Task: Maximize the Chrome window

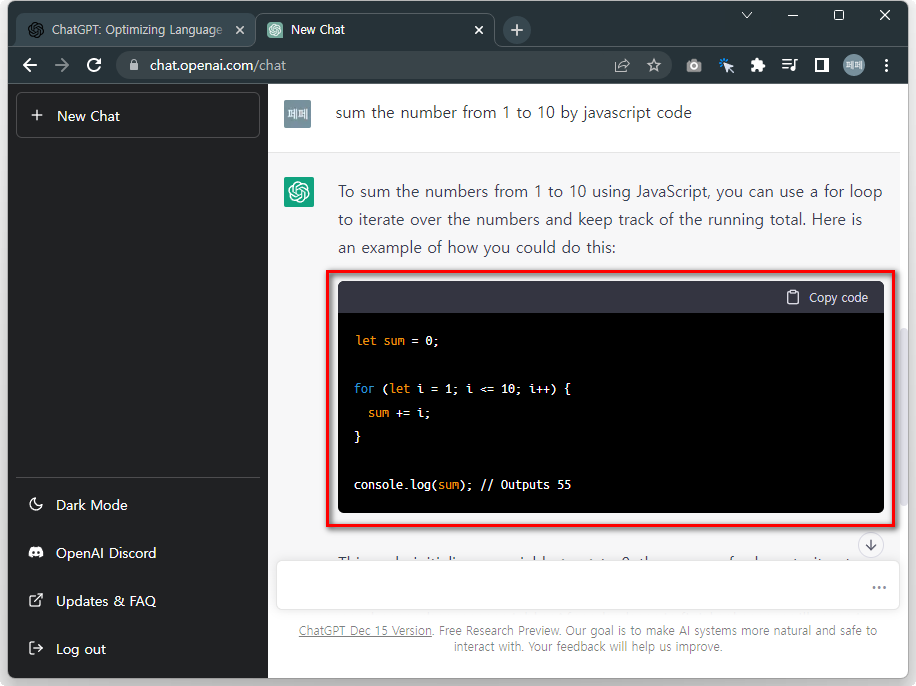Action: point(839,15)
